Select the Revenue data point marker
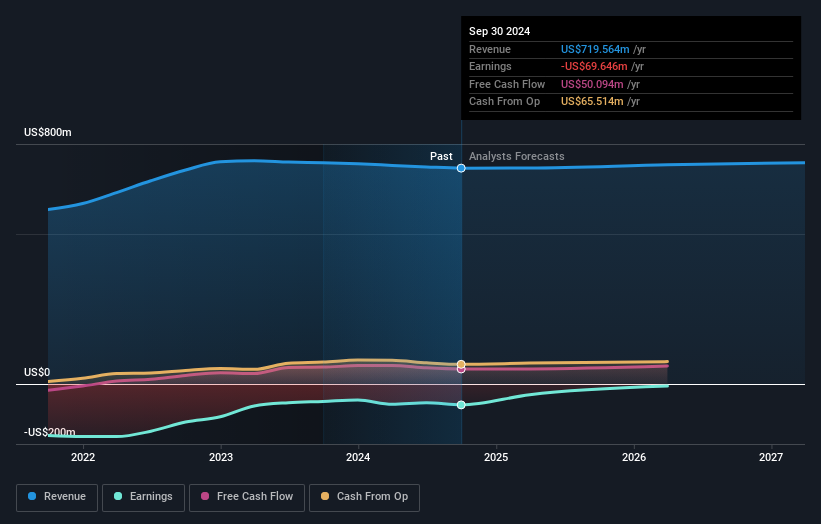This screenshot has height=524, width=821. (461, 168)
